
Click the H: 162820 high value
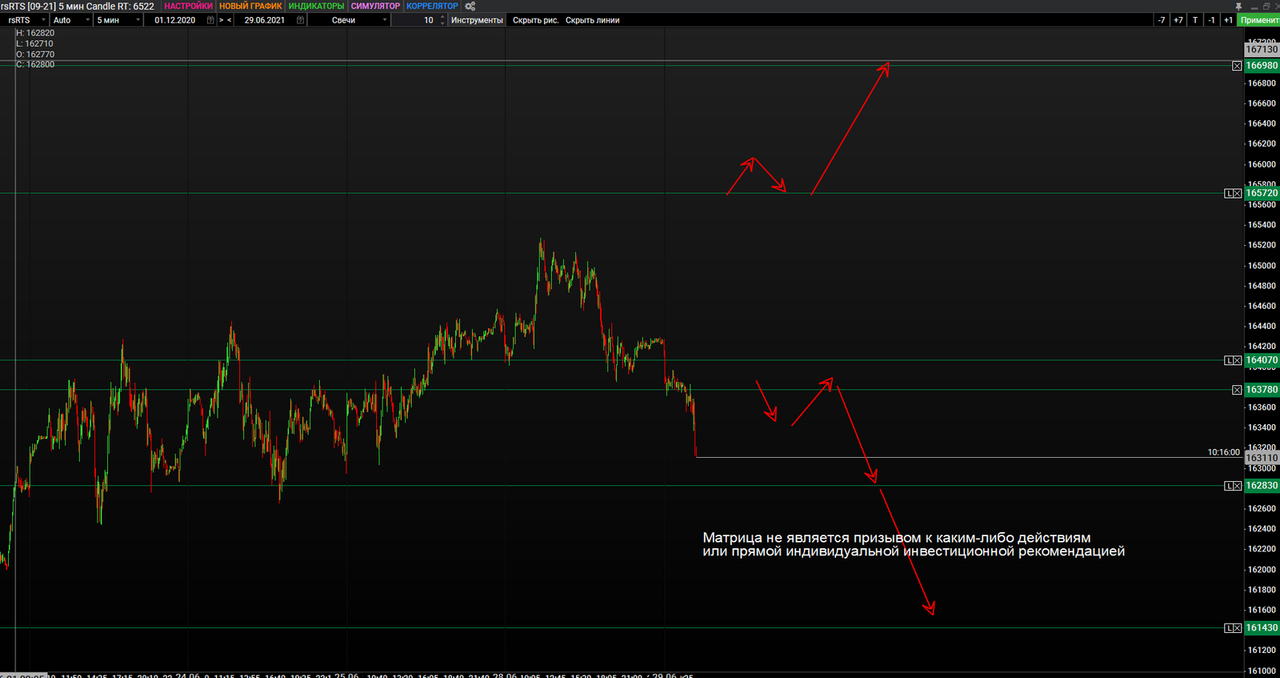(35, 33)
